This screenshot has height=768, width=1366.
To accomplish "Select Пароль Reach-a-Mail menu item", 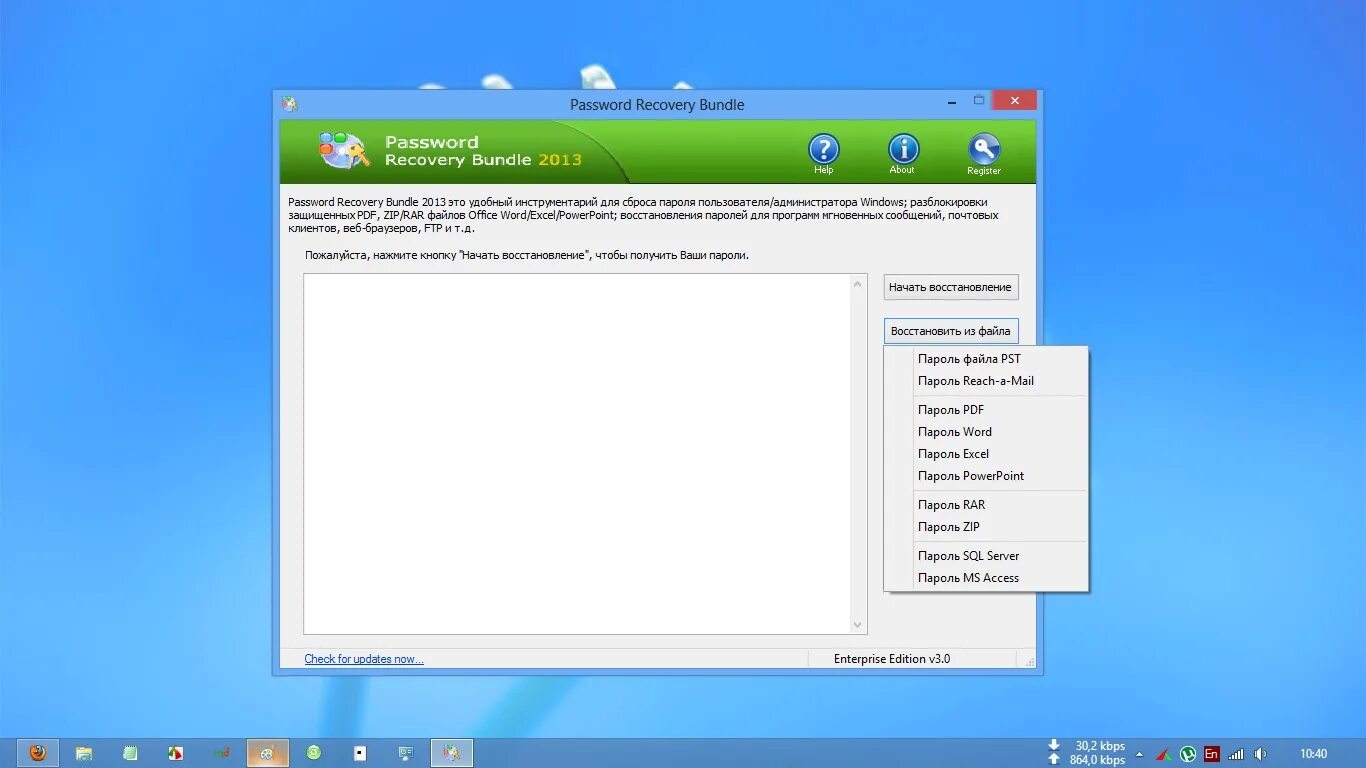I will (x=986, y=381).
